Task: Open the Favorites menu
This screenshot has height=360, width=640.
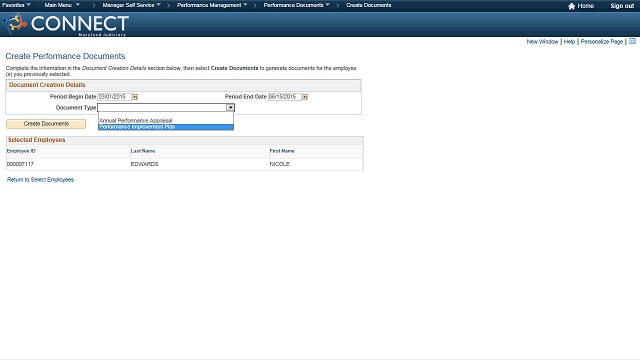Action: pos(16,5)
